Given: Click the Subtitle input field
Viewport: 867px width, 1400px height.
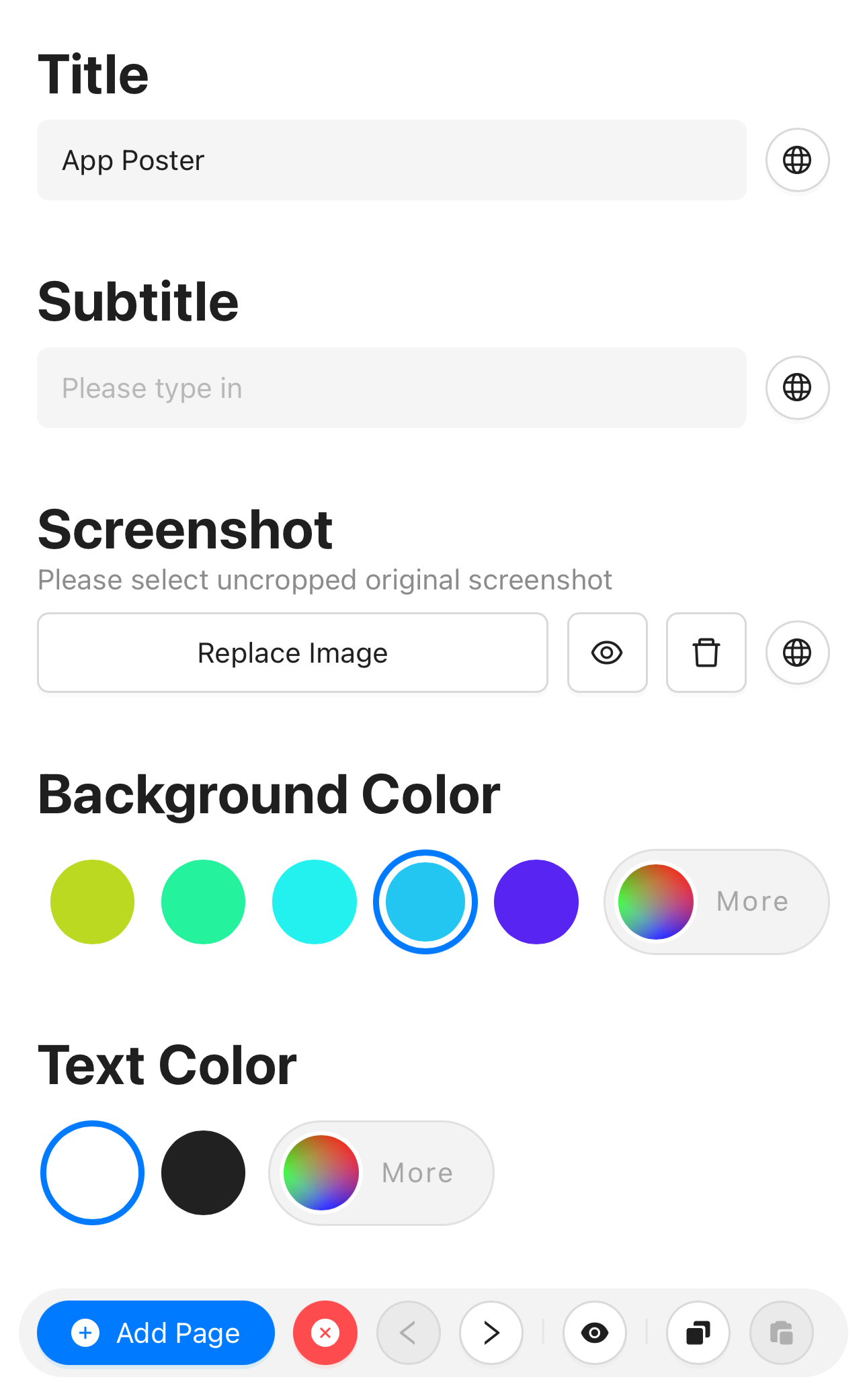Looking at the screenshot, I should (391, 388).
